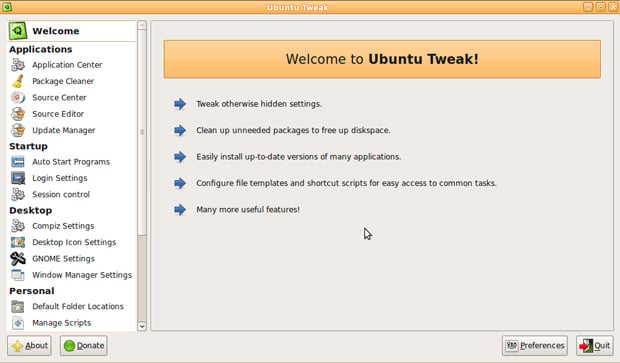
Task: Click the Window Manager Settings icon
Action: pos(18,275)
